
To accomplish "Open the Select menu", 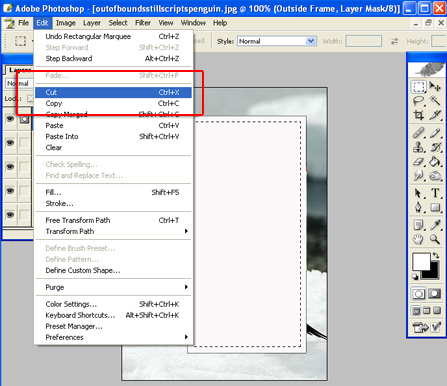I will click(118, 23).
